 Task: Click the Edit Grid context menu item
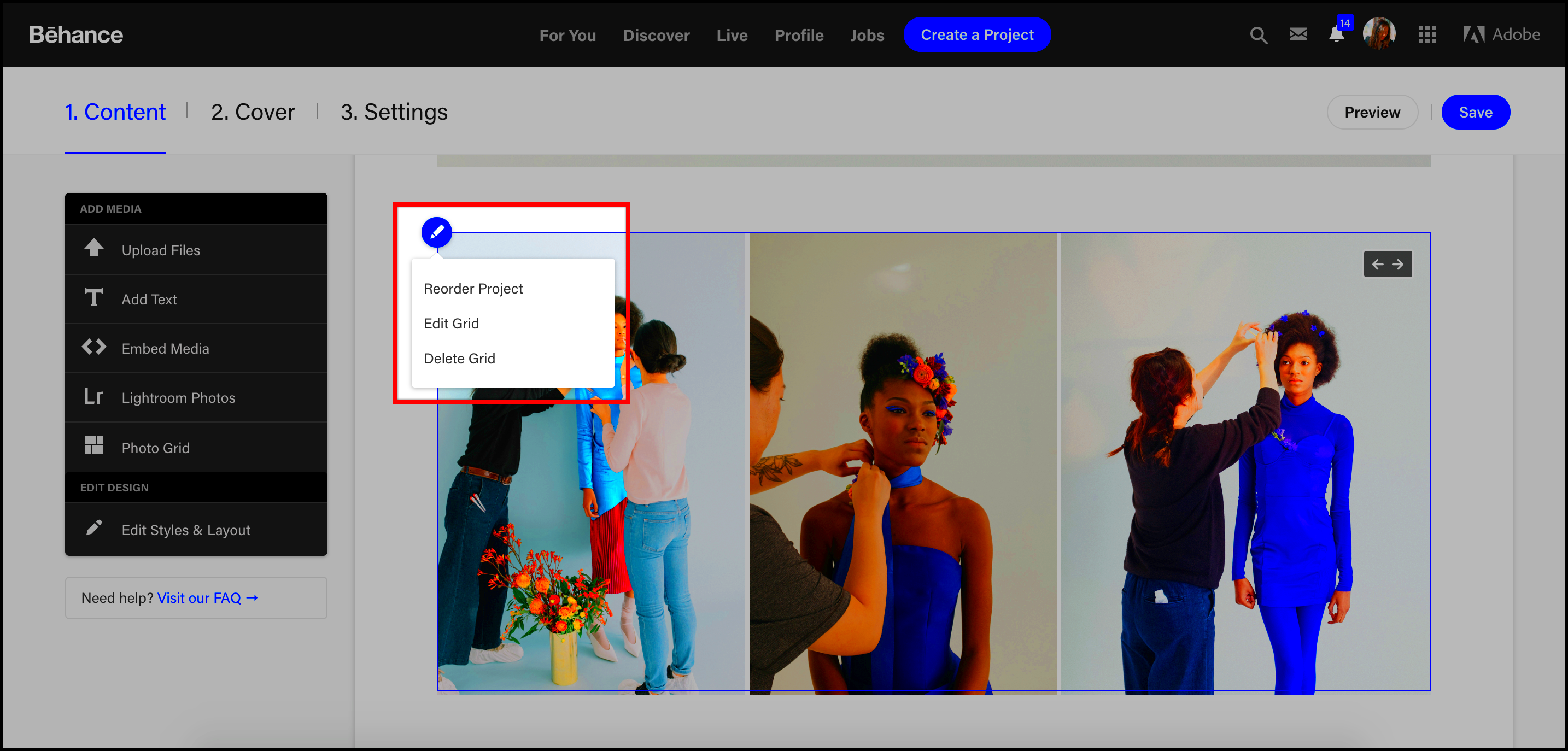pyautogui.click(x=452, y=323)
